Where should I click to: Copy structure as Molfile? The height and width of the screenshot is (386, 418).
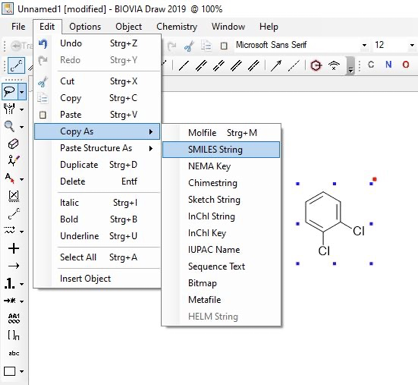[x=221, y=133]
